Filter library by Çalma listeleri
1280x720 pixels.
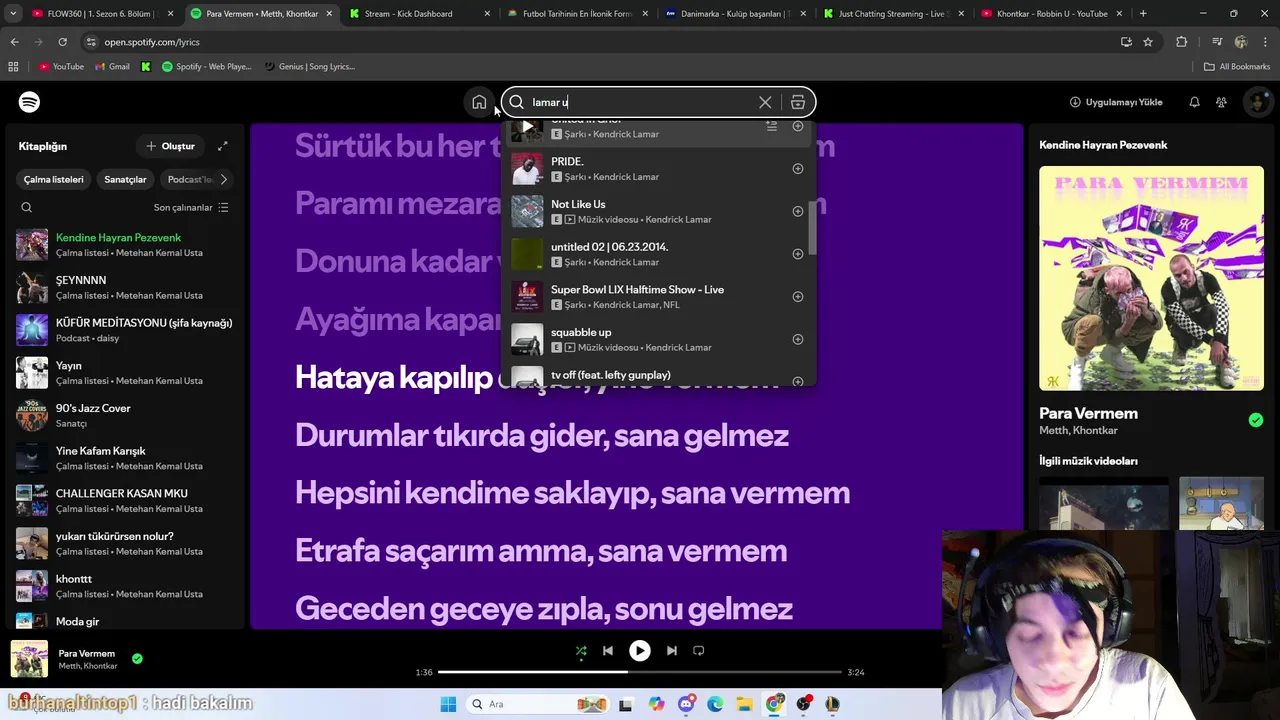coord(54,179)
